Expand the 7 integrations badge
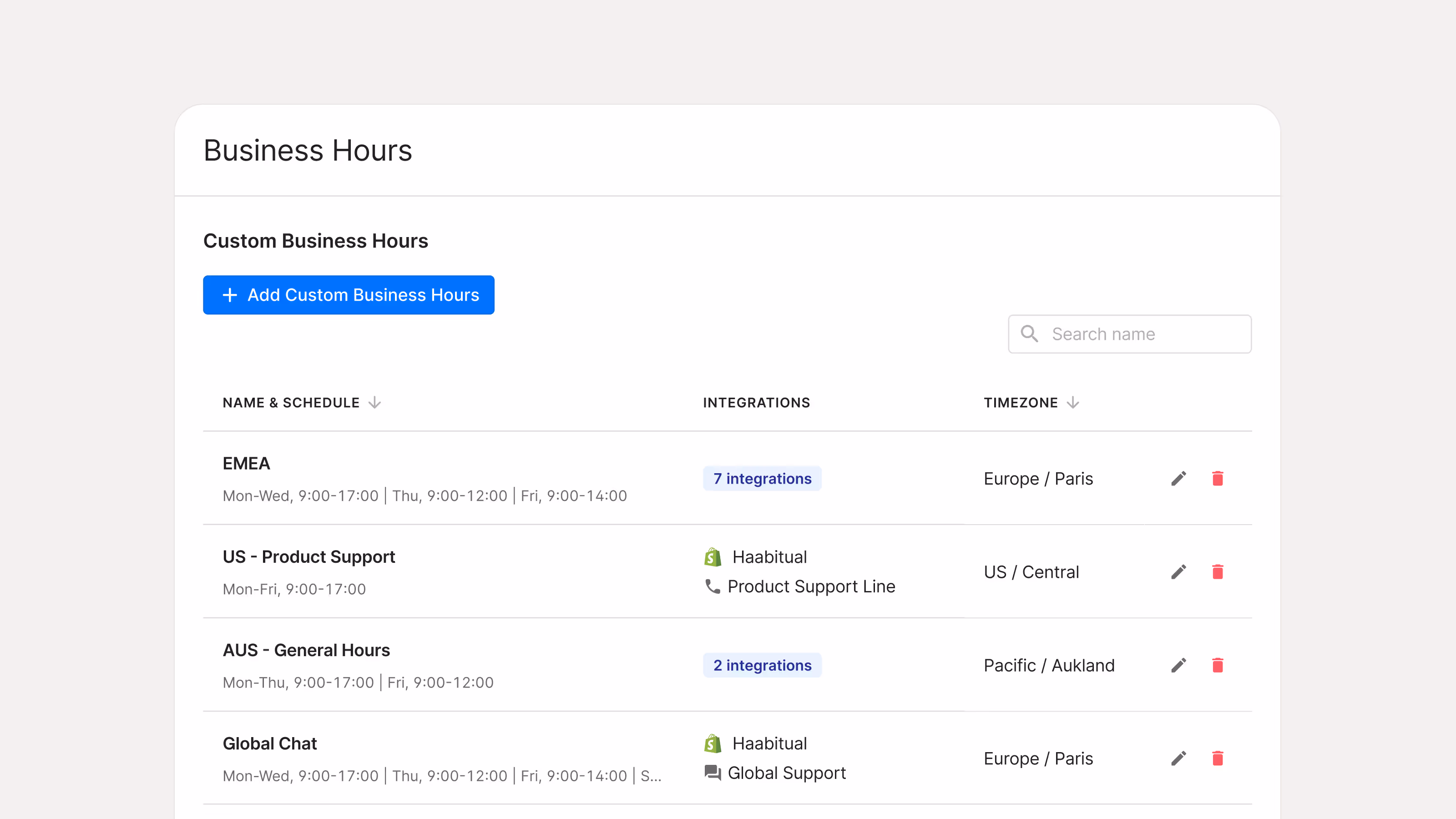Screen dimensions: 1456x819 (762, 479)
